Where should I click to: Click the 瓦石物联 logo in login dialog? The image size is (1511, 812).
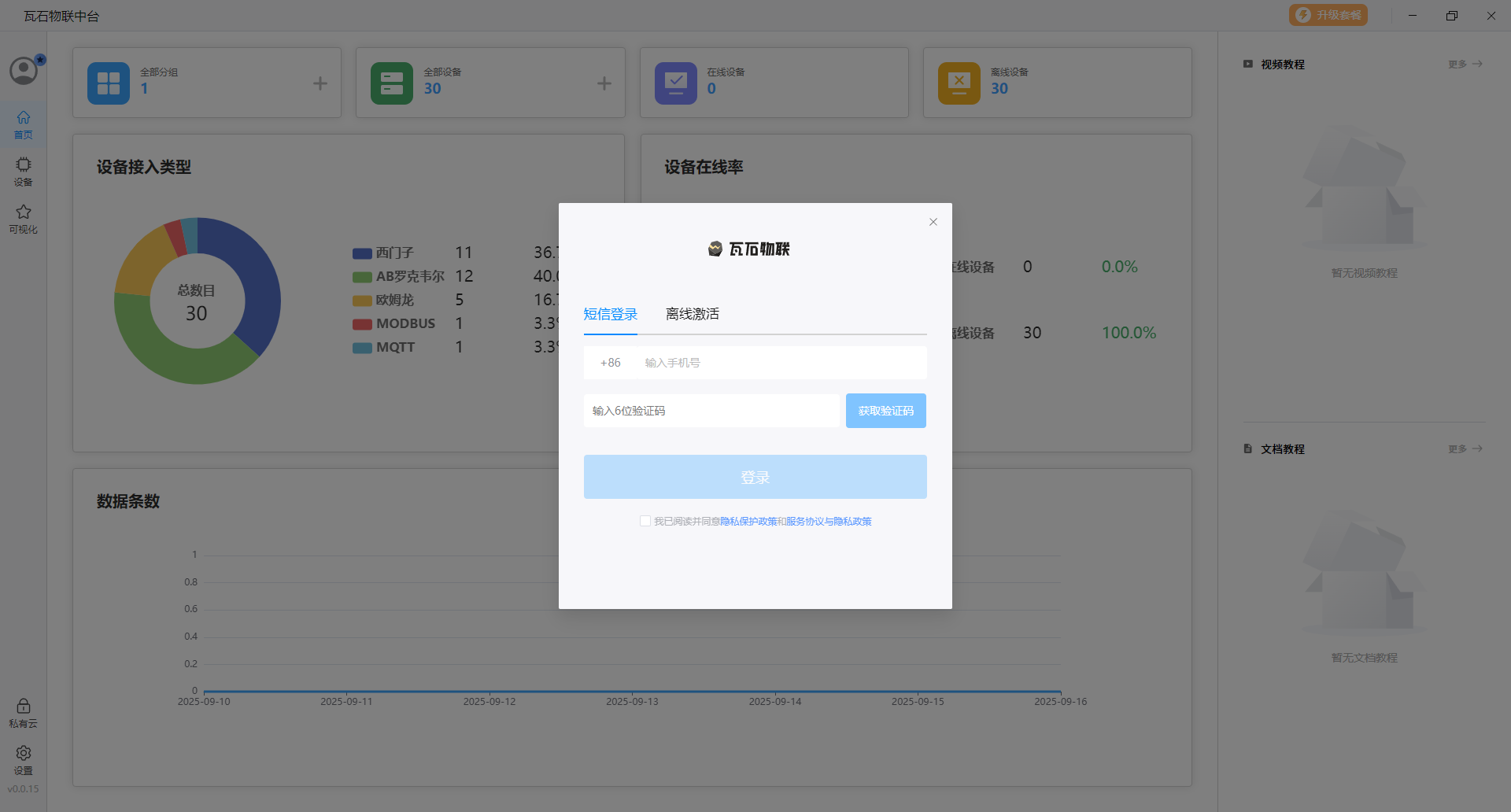pos(748,249)
